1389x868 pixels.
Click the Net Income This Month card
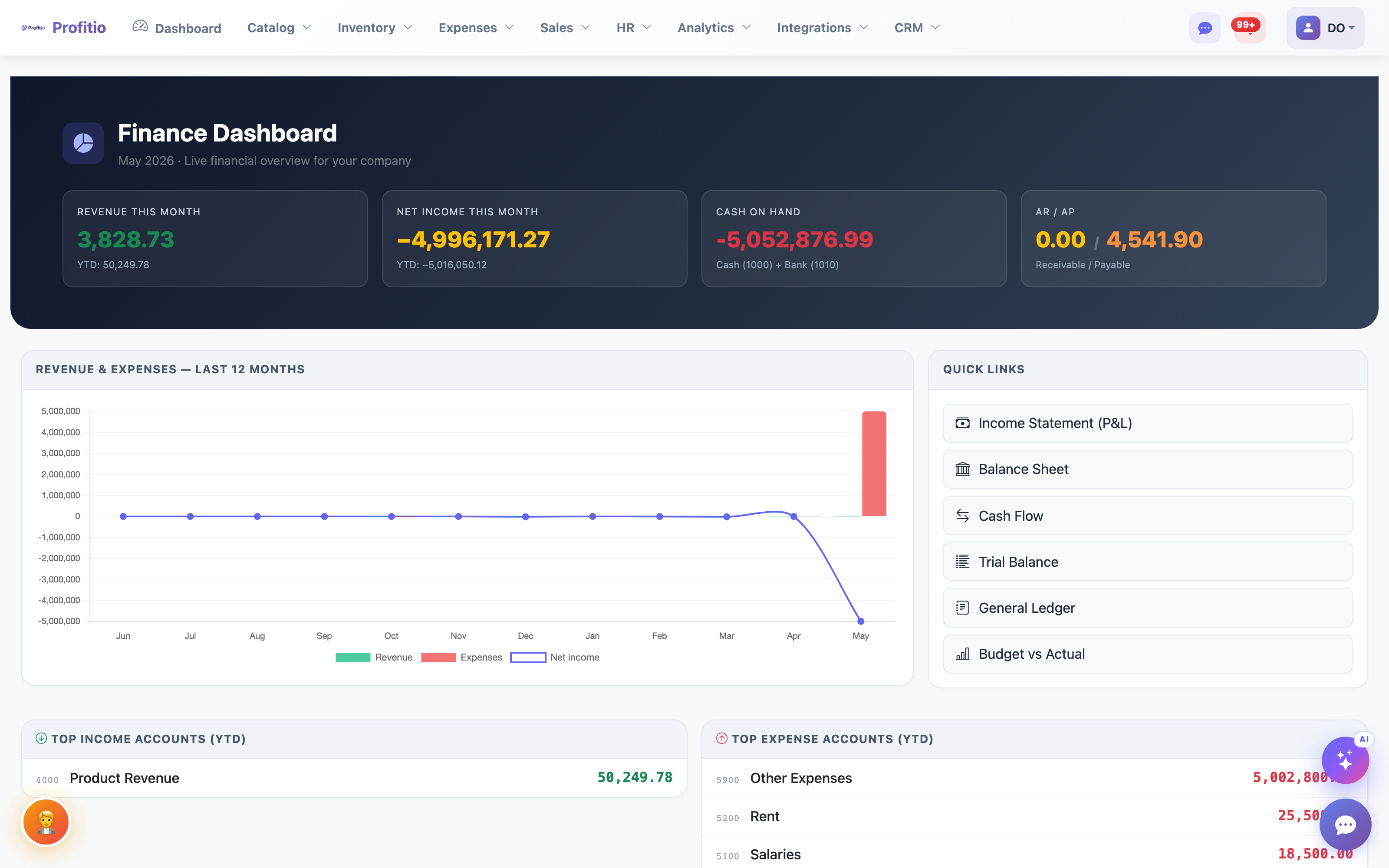[x=534, y=238]
